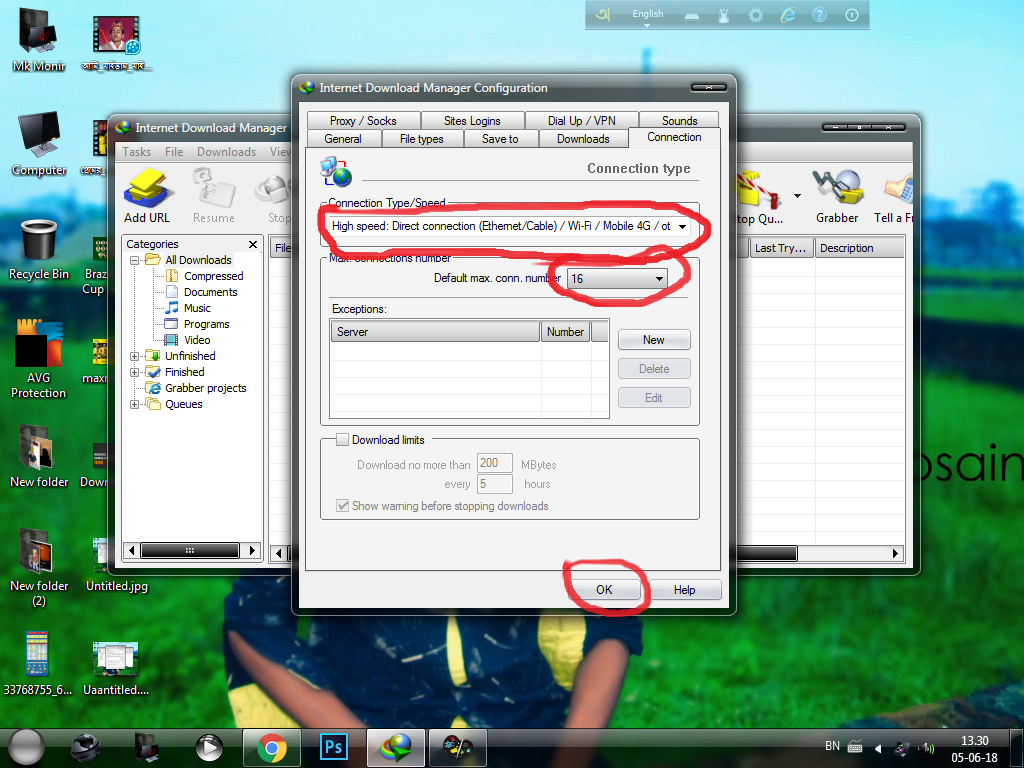Viewport: 1024px width, 768px height.
Task: Switch to the File types tab
Action: point(422,139)
